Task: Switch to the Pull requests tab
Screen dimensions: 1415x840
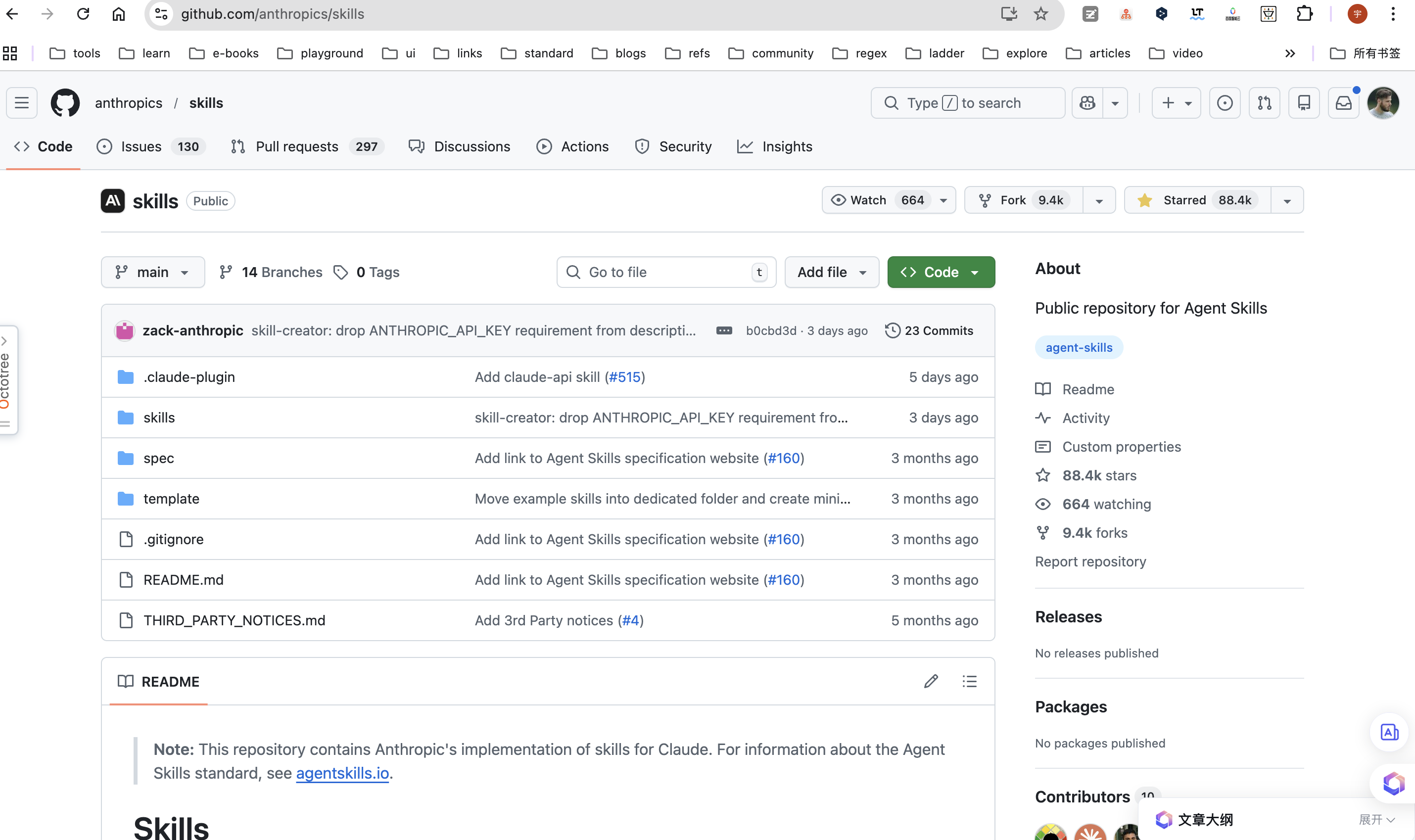Action: 307,146
